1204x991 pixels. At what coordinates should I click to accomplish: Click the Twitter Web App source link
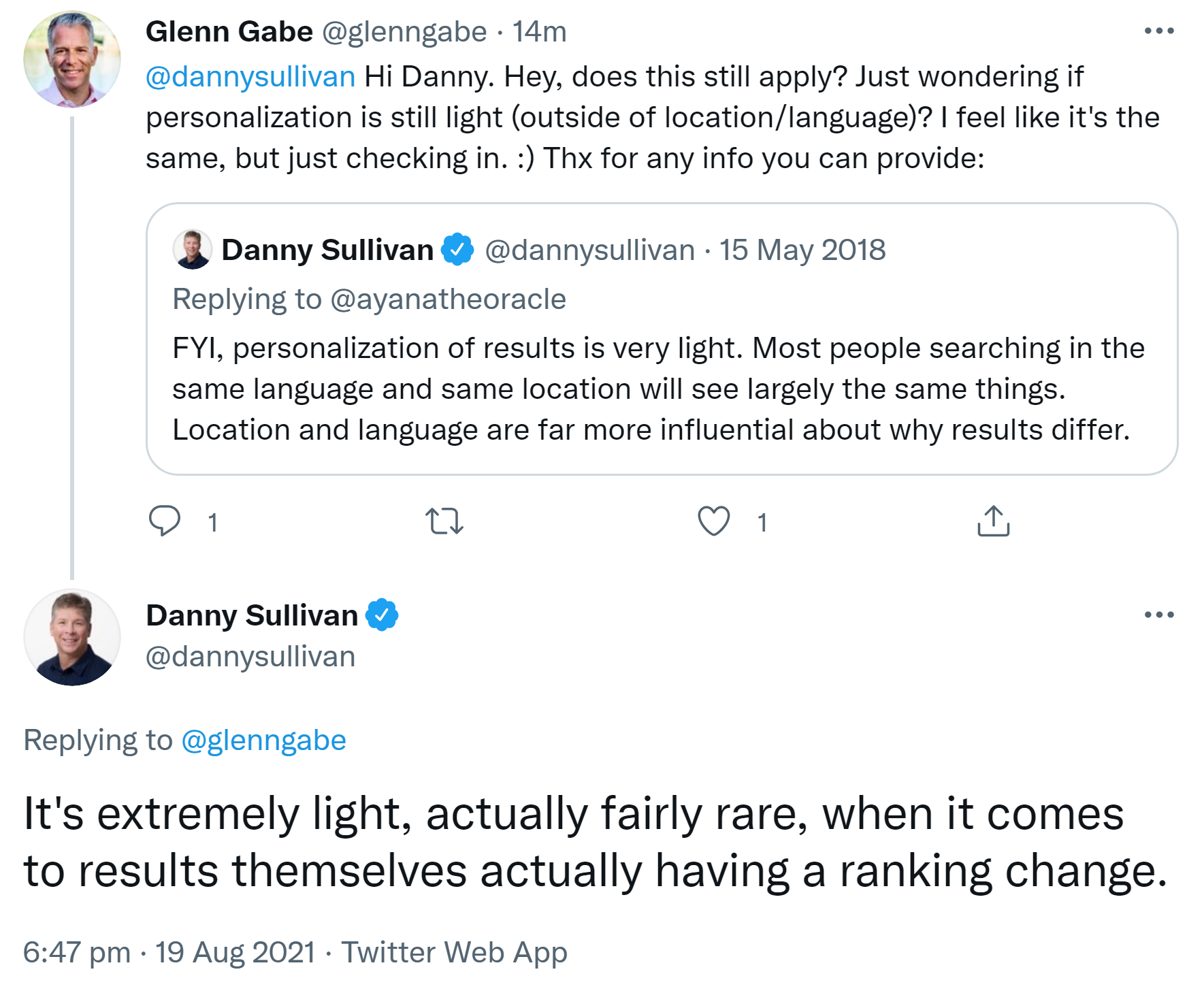click(x=454, y=952)
